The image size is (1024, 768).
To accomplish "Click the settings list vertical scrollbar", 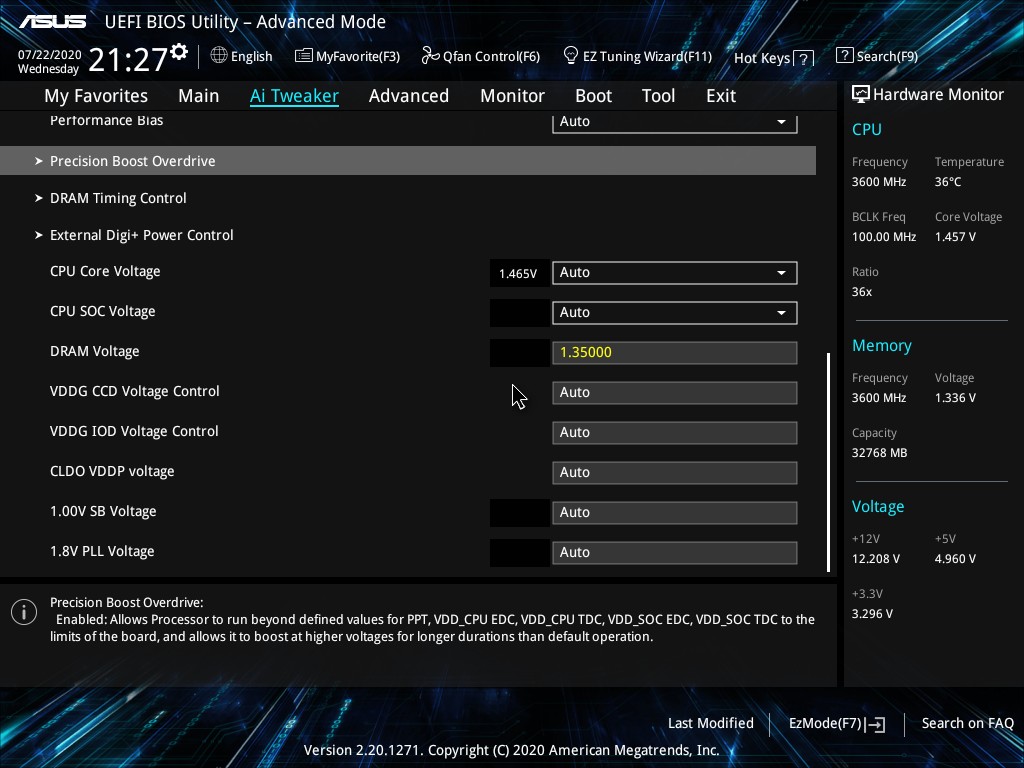I will pos(828,460).
